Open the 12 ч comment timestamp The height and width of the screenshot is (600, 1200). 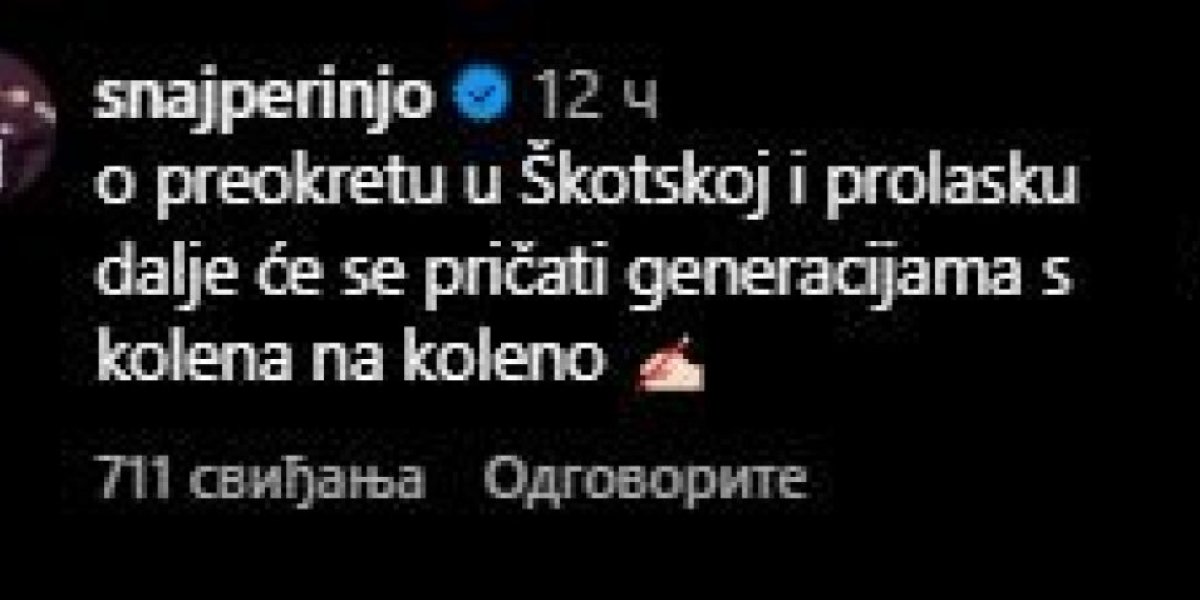tap(593, 99)
